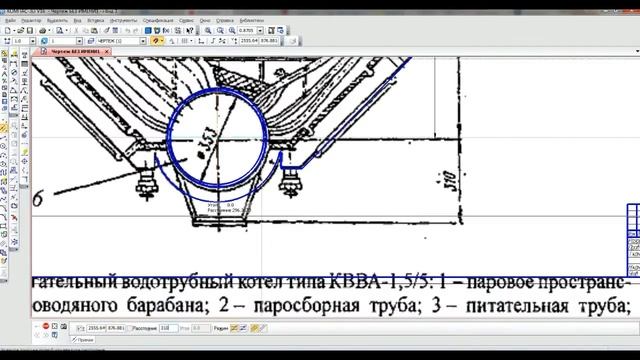
Task: Open the Библиотеки menu
Action: [x=251, y=20]
